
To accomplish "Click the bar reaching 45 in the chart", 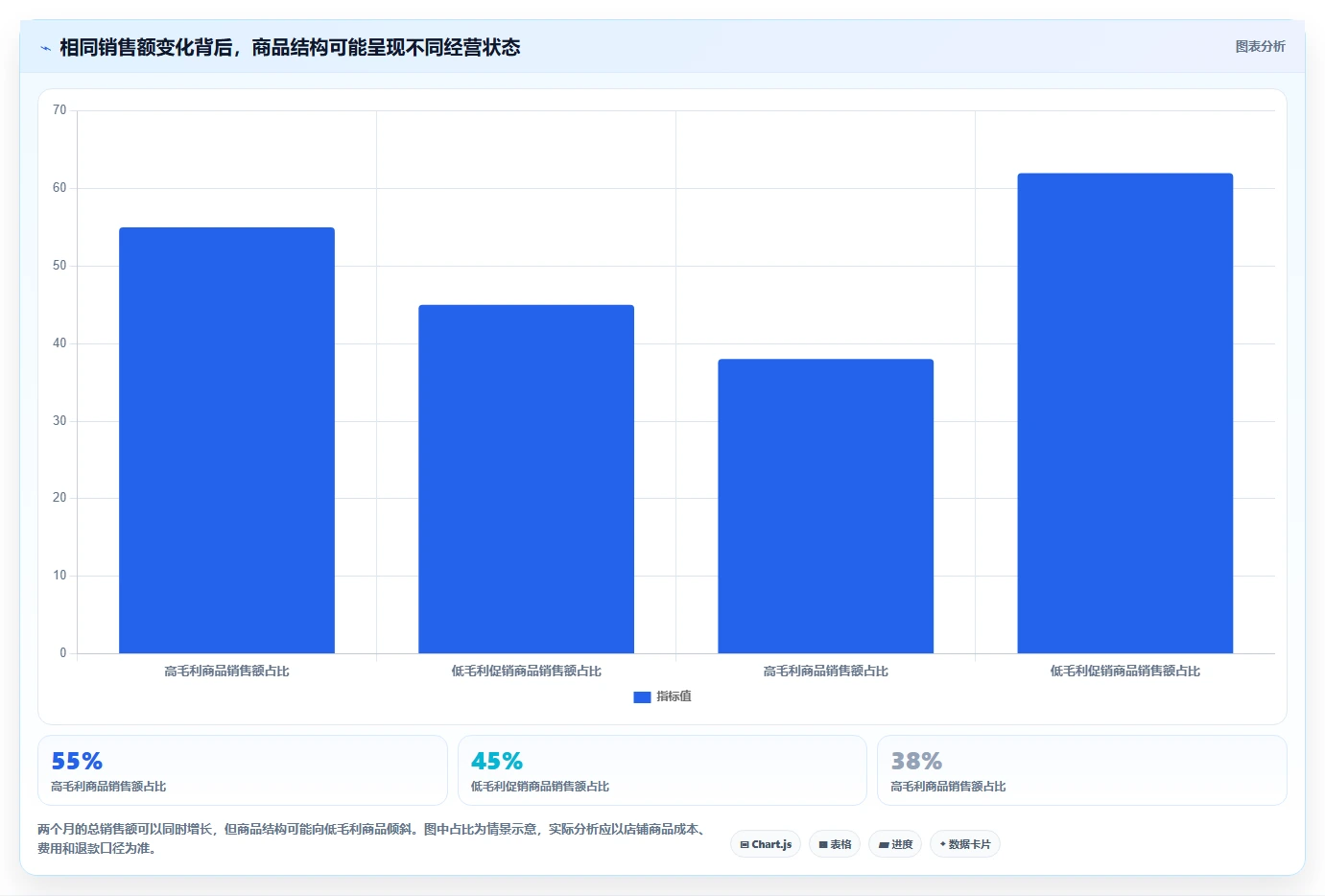I will 526,479.
